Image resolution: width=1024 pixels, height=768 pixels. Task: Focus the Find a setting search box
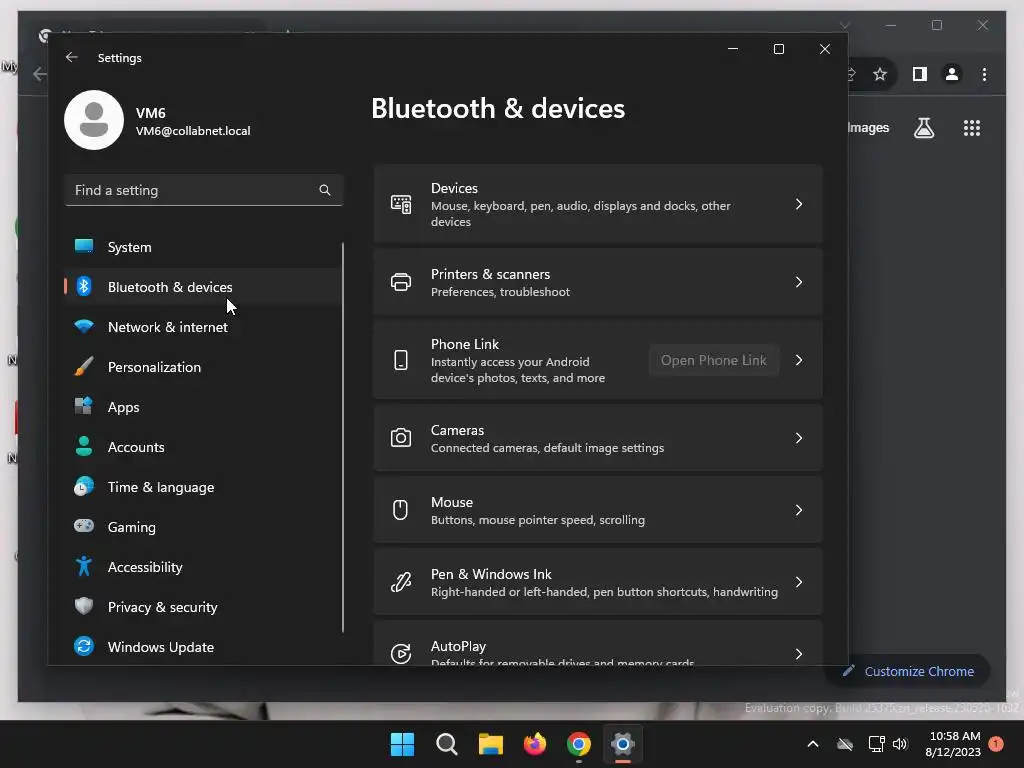coord(203,190)
